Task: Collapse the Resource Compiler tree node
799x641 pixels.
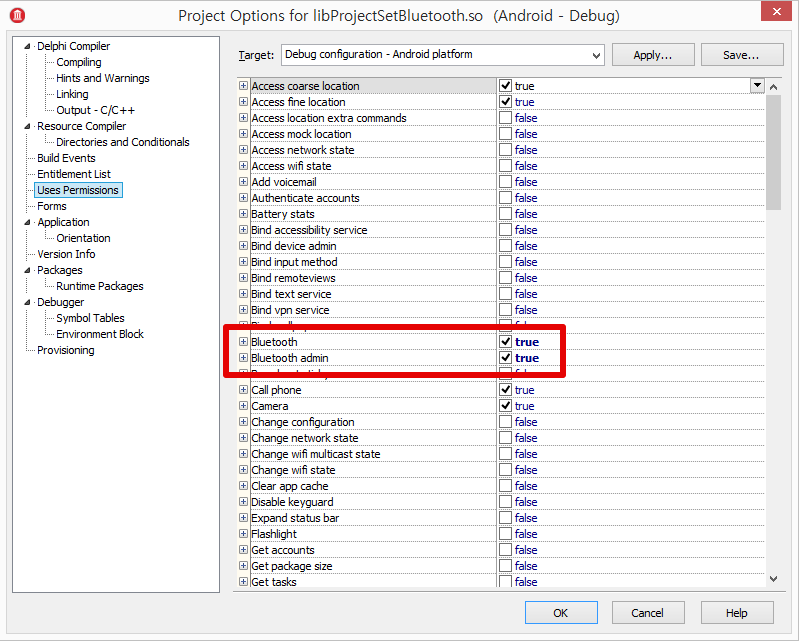Action: click(x=27, y=126)
